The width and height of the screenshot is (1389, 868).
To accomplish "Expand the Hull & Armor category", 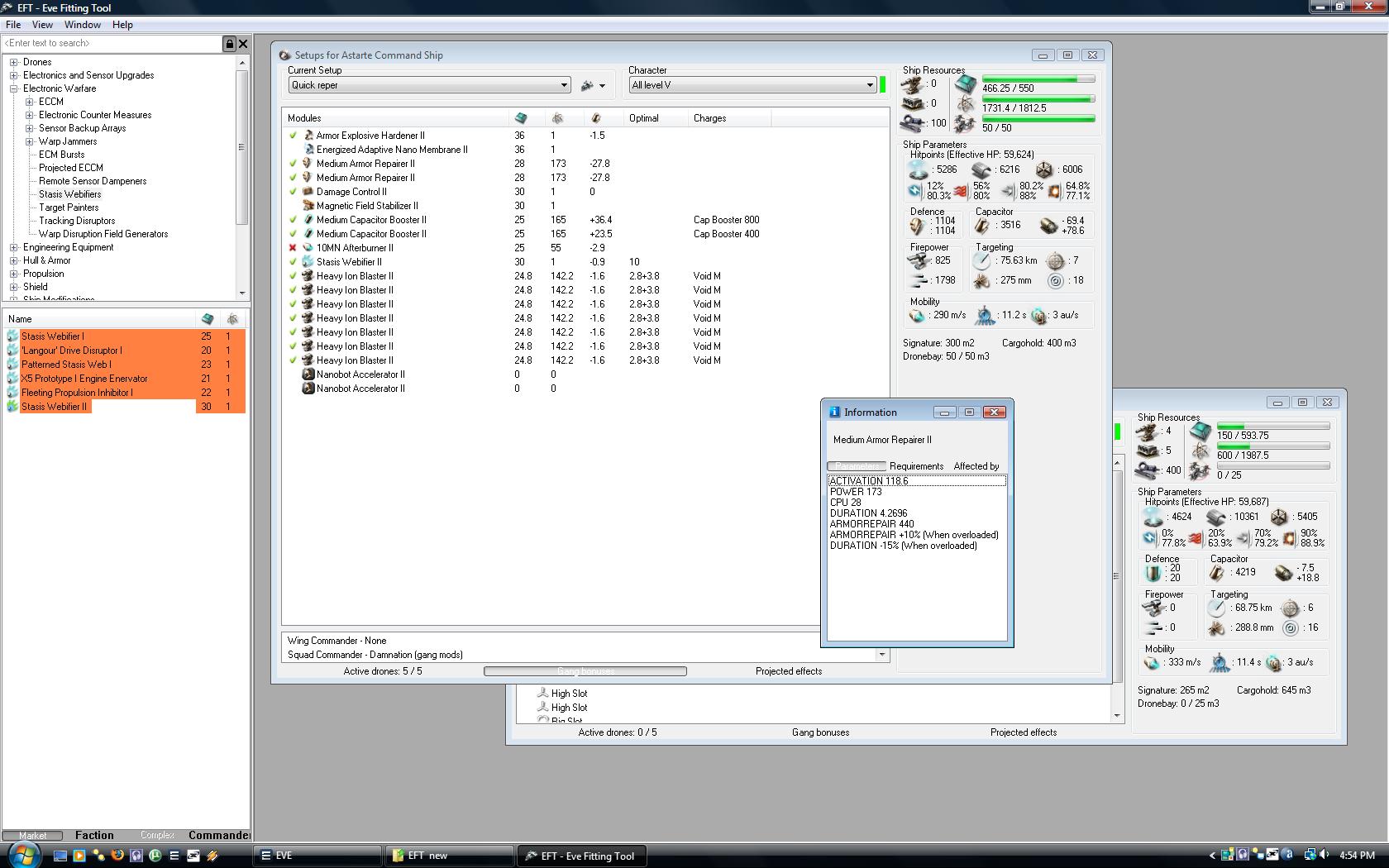I will (x=14, y=260).
